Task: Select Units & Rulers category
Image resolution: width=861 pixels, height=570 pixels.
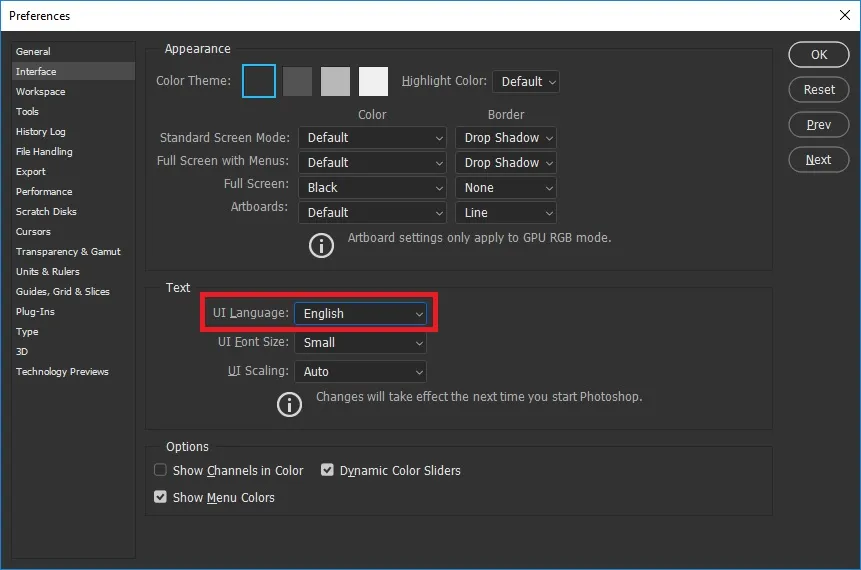Action: point(73,272)
